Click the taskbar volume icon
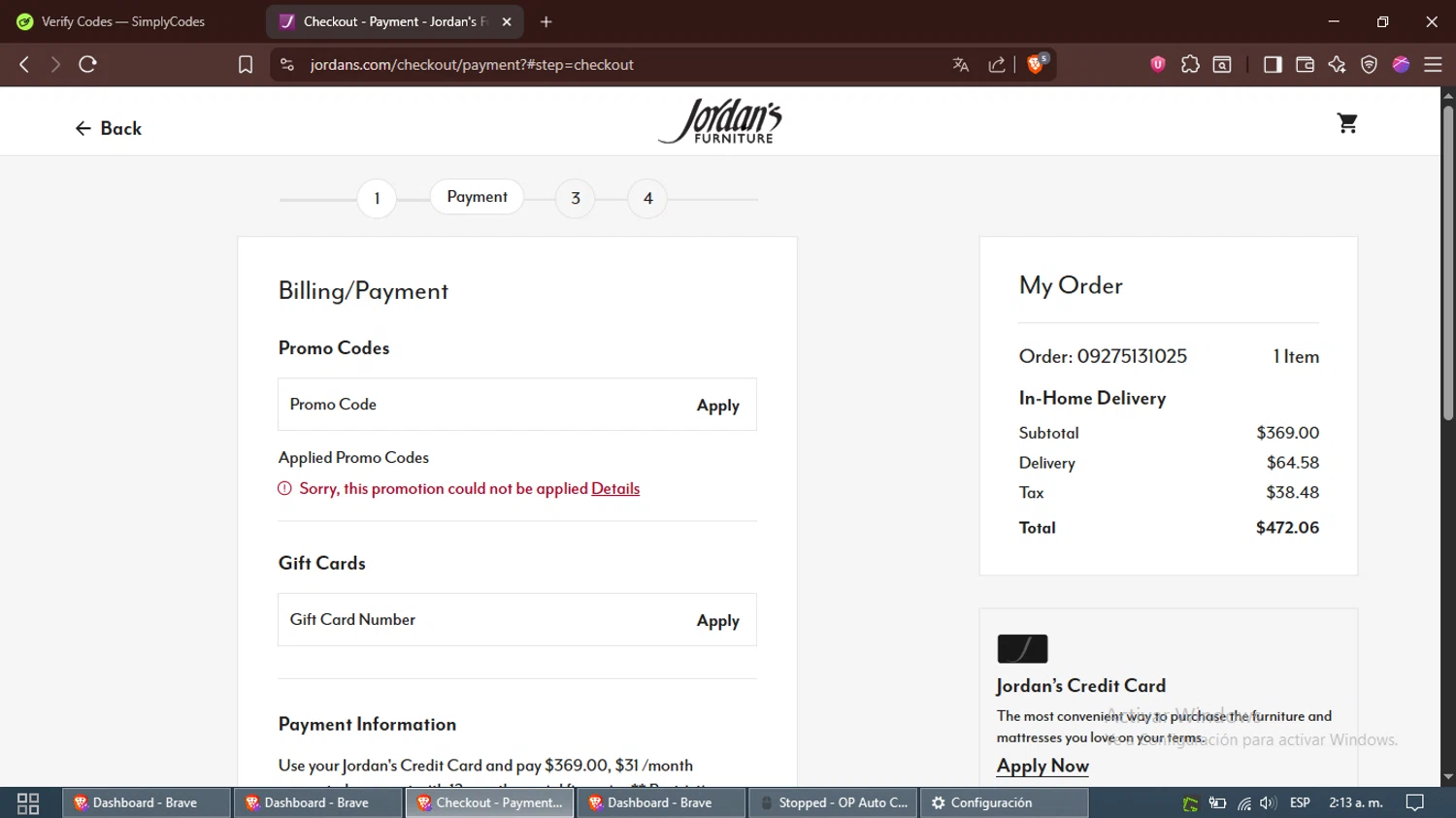The width and height of the screenshot is (1456, 818). click(1268, 803)
